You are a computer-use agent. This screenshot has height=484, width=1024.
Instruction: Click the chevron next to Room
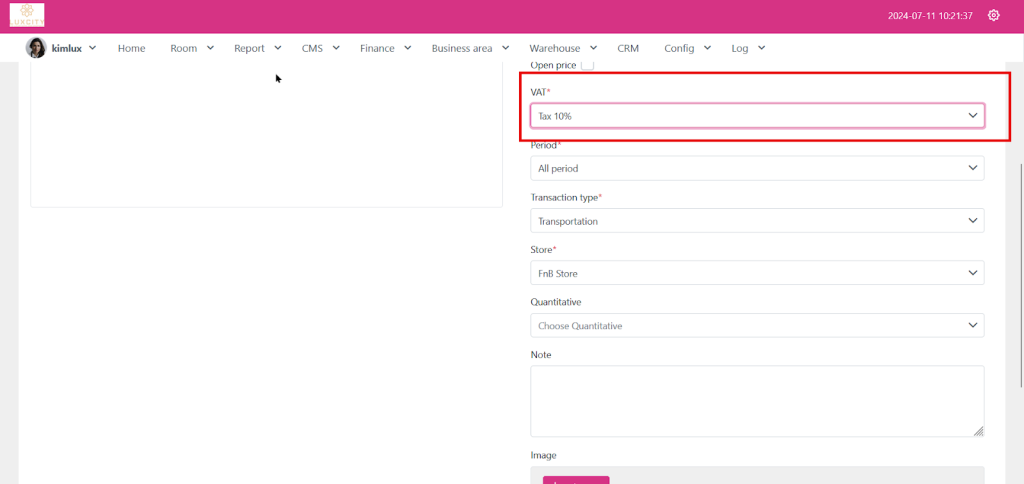210,47
